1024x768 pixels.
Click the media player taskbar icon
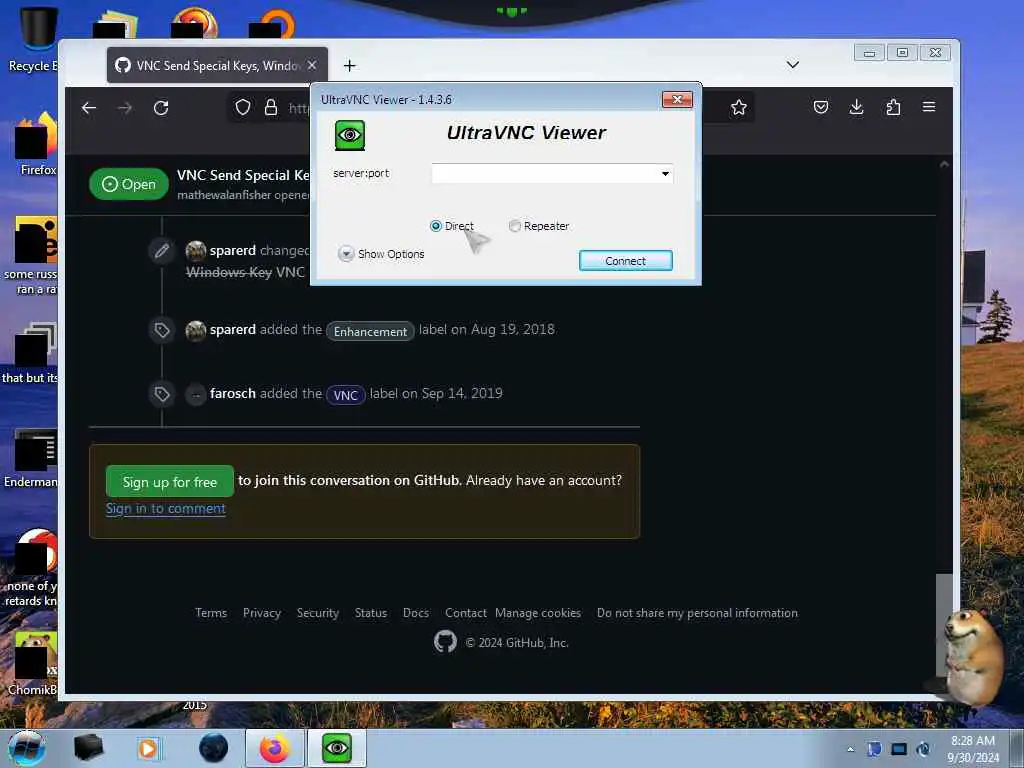148,748
